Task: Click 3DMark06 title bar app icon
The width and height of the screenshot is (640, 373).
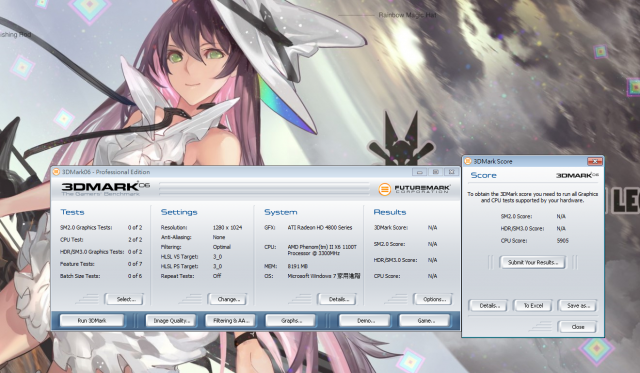Action: tap(56, 172)
